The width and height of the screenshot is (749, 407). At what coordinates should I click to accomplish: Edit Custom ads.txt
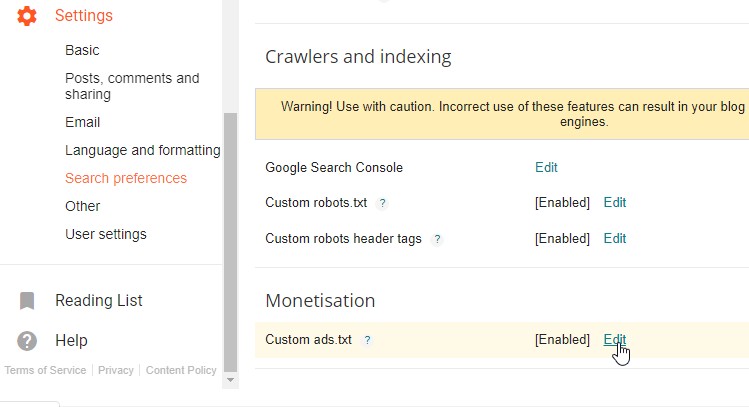614,339
